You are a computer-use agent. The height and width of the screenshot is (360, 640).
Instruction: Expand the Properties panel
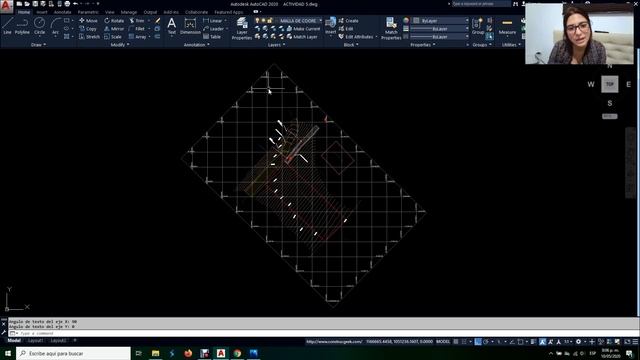pyautogui.click(x=422, y=44)
